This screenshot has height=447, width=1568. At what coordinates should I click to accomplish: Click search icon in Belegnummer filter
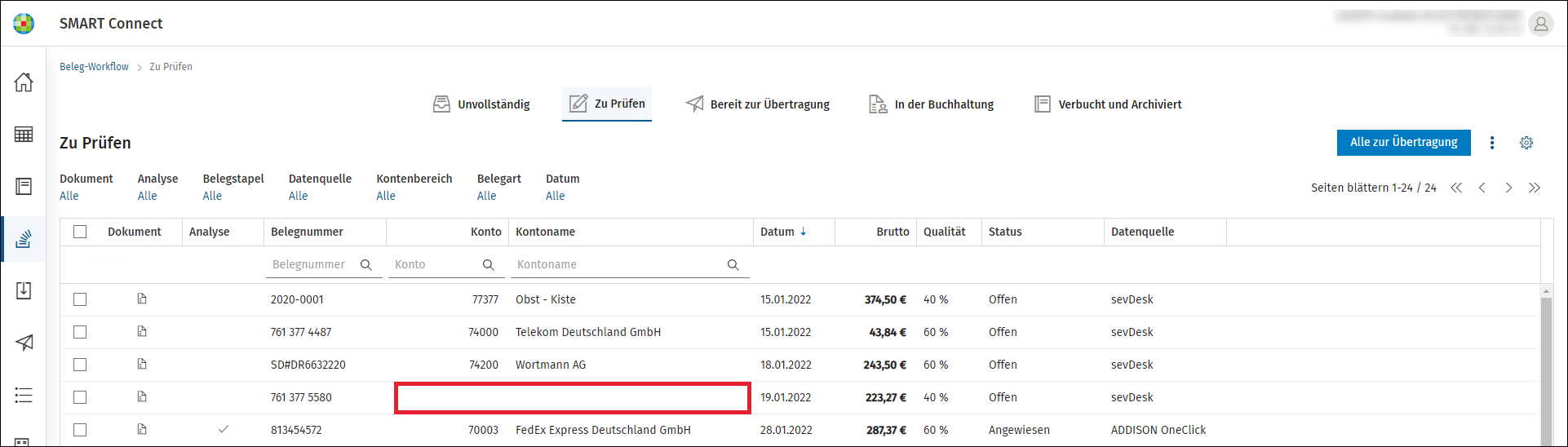(x=366, y=264)
